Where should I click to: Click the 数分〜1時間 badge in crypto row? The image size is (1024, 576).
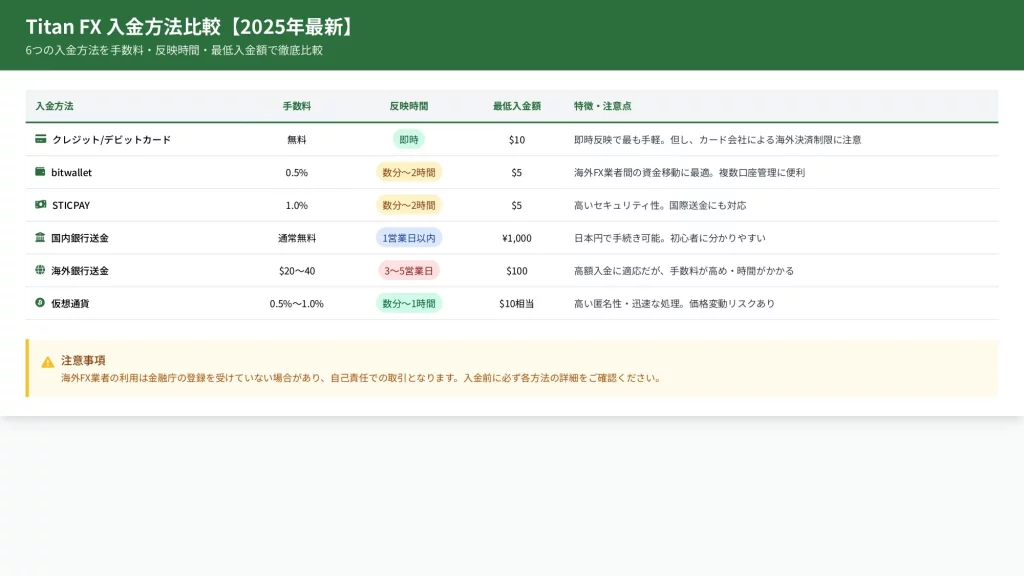click(408, 303)
